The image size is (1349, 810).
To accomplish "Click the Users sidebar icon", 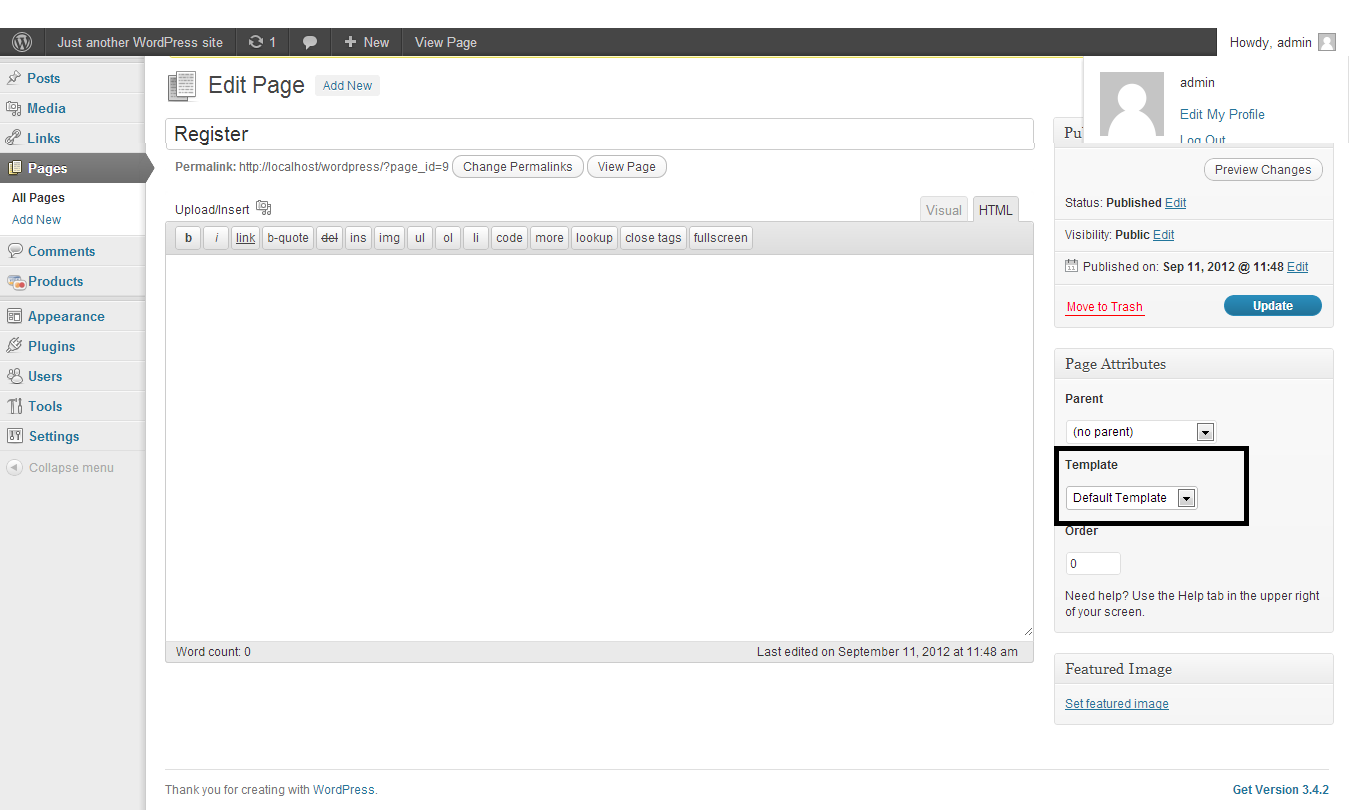I will [14, 376].
